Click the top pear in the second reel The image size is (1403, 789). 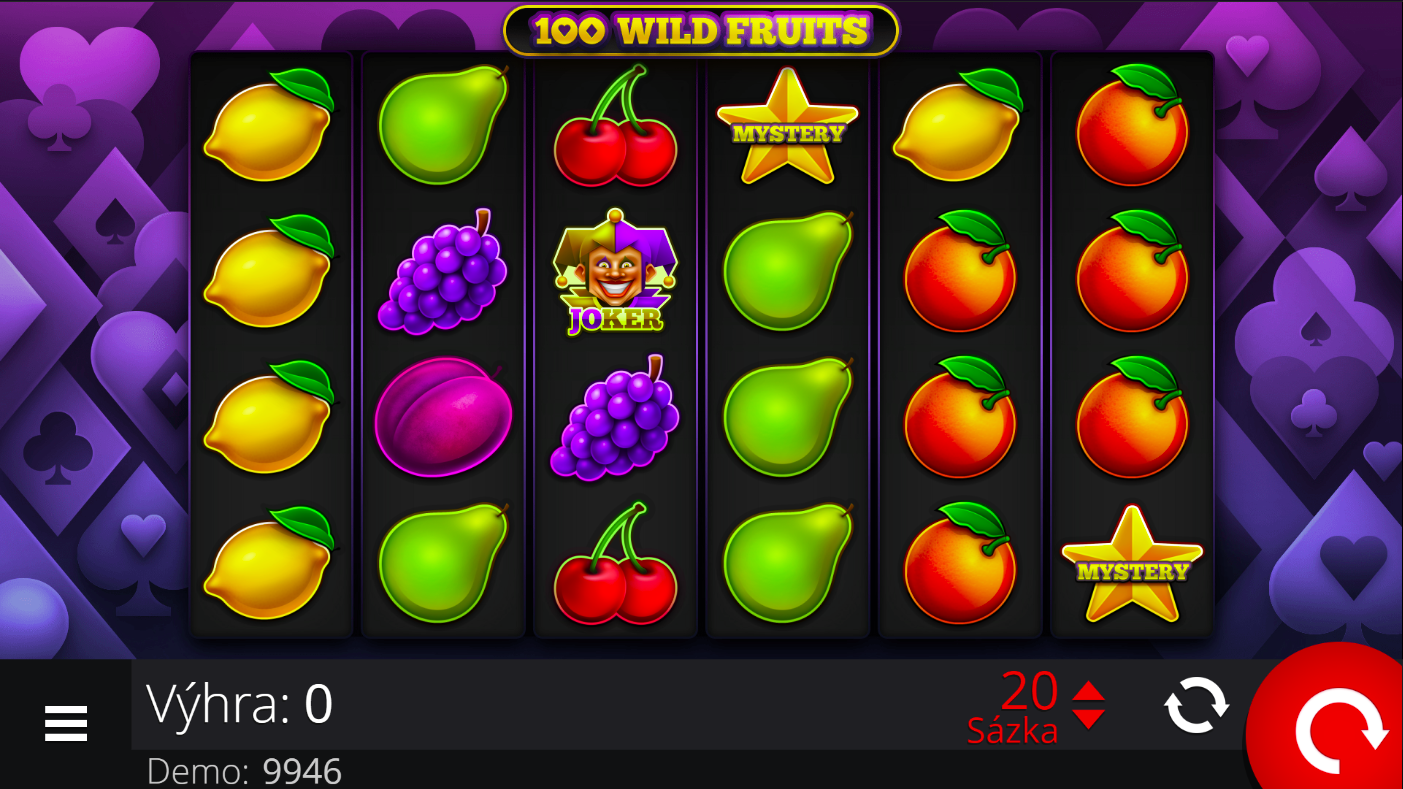pos(443,126)
